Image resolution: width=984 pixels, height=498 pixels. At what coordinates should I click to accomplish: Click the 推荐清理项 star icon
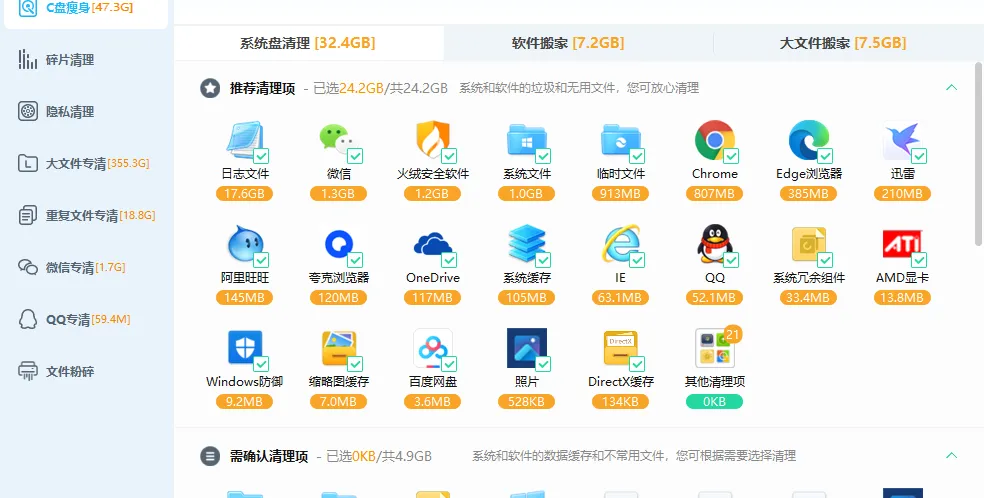click(x=210, y=88)
